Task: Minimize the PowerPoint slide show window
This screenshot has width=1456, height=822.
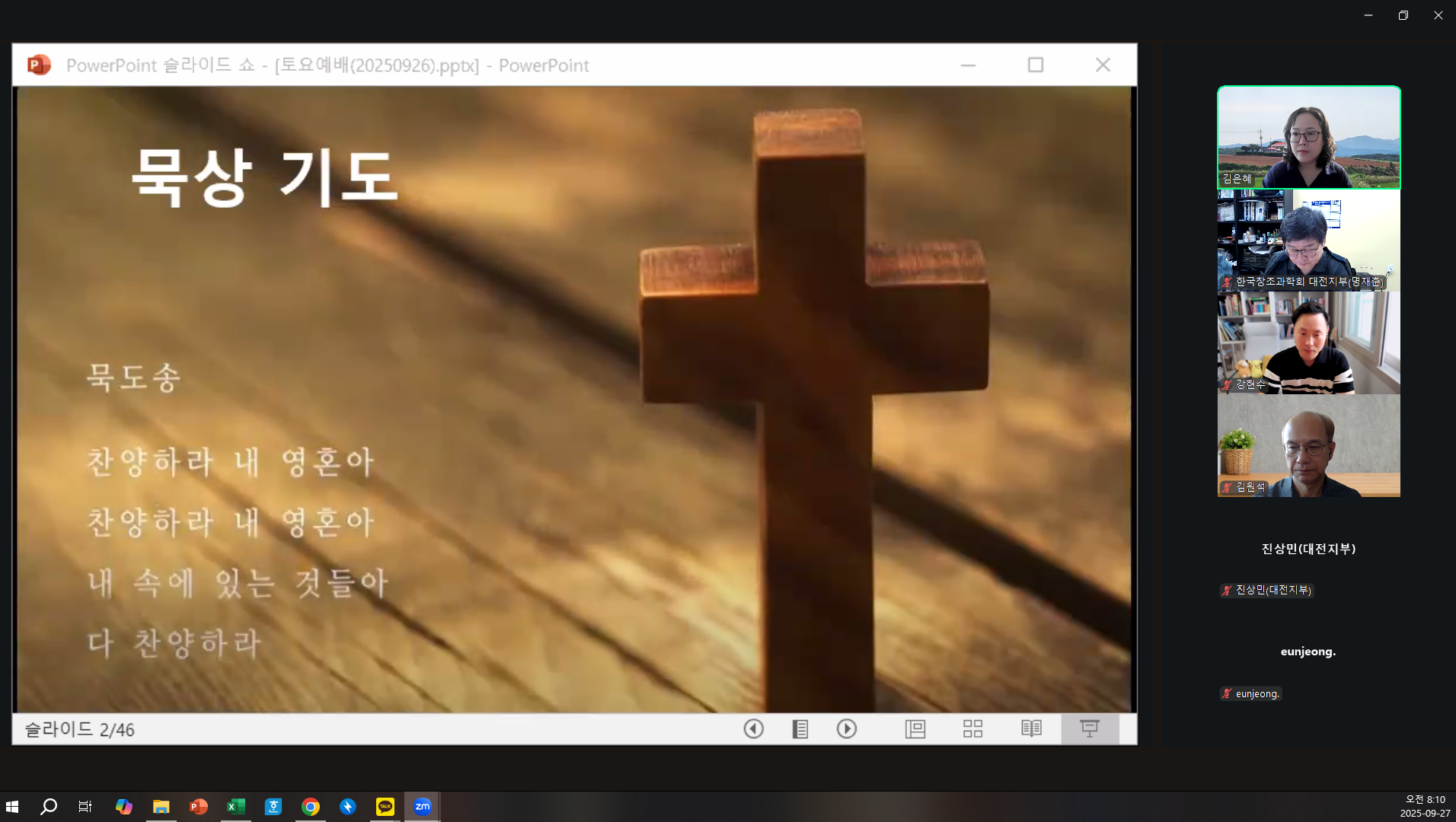Action: point(968,65)
